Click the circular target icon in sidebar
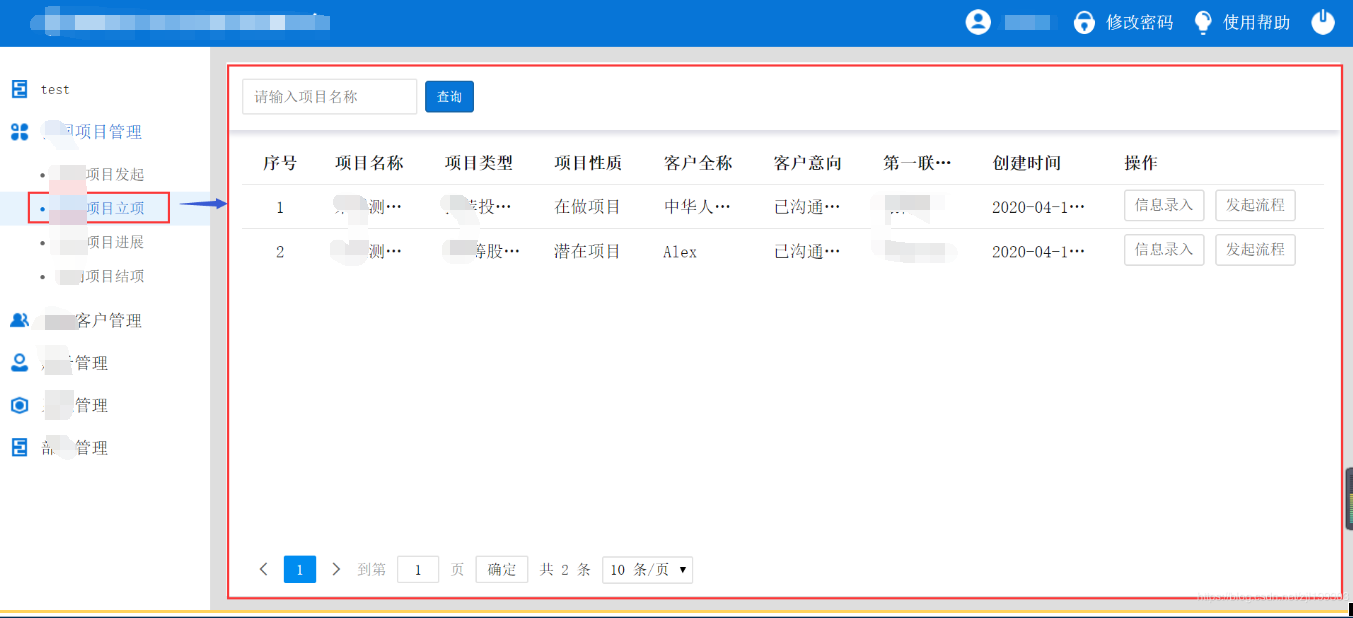 coord(19,404)
